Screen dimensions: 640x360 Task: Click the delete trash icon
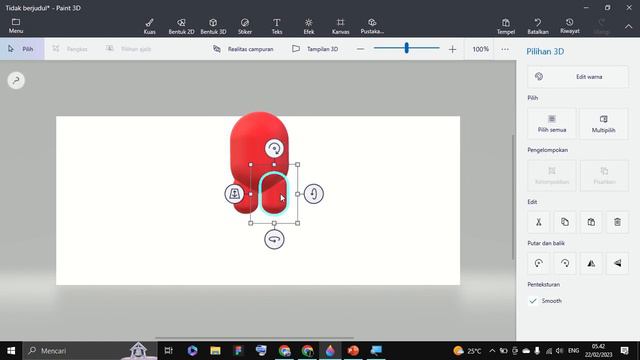tap(617, 222)
